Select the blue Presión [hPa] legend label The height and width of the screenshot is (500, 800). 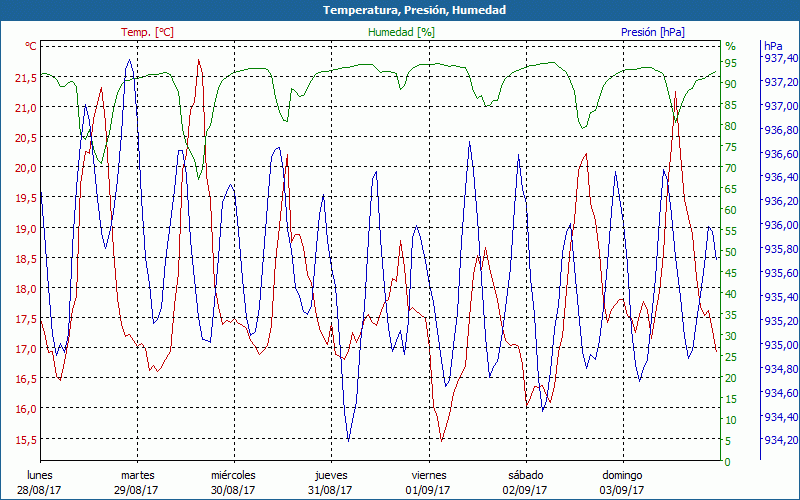[652, 32]
